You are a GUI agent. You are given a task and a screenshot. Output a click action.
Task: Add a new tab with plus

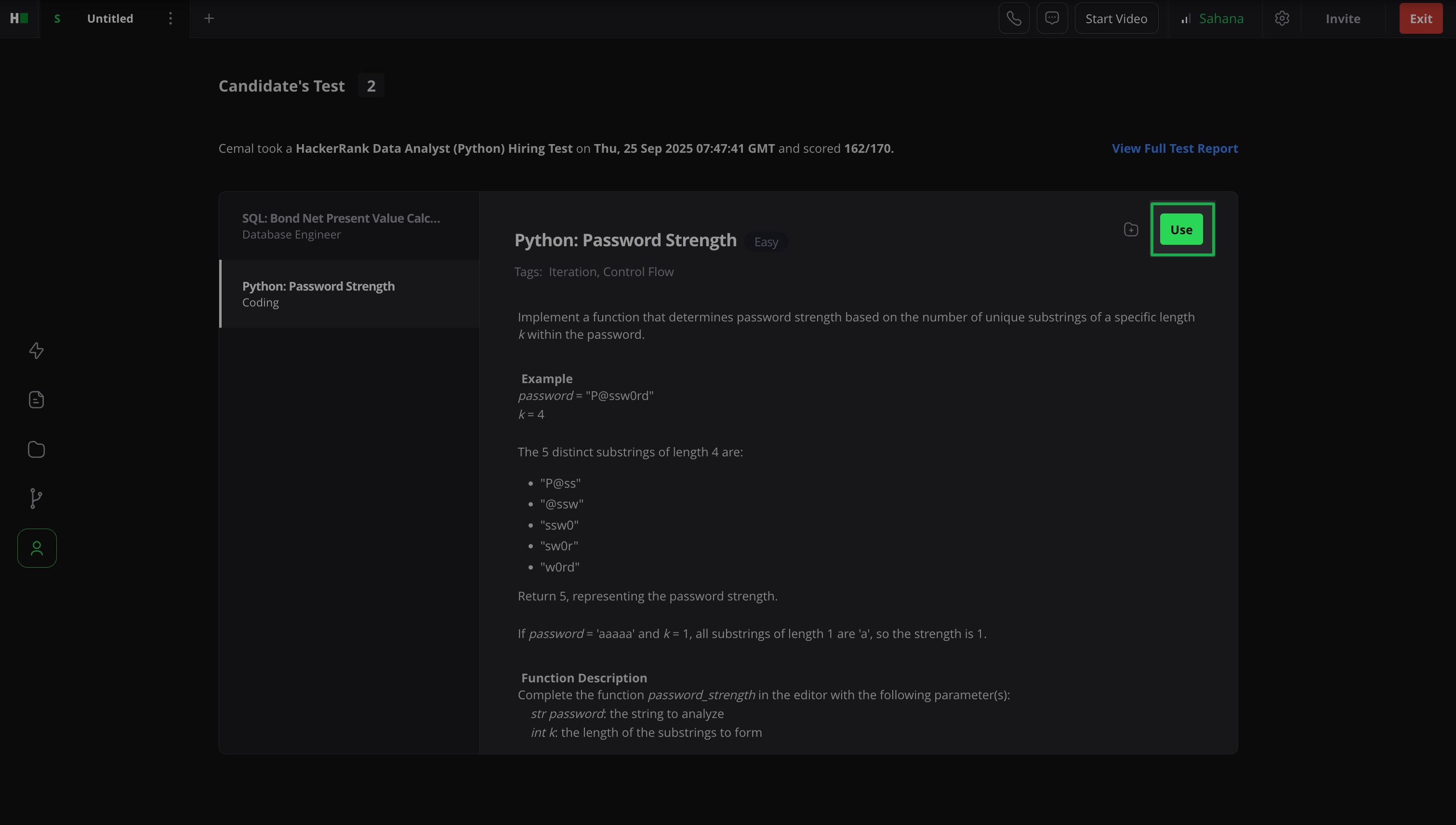pos(209,19)
